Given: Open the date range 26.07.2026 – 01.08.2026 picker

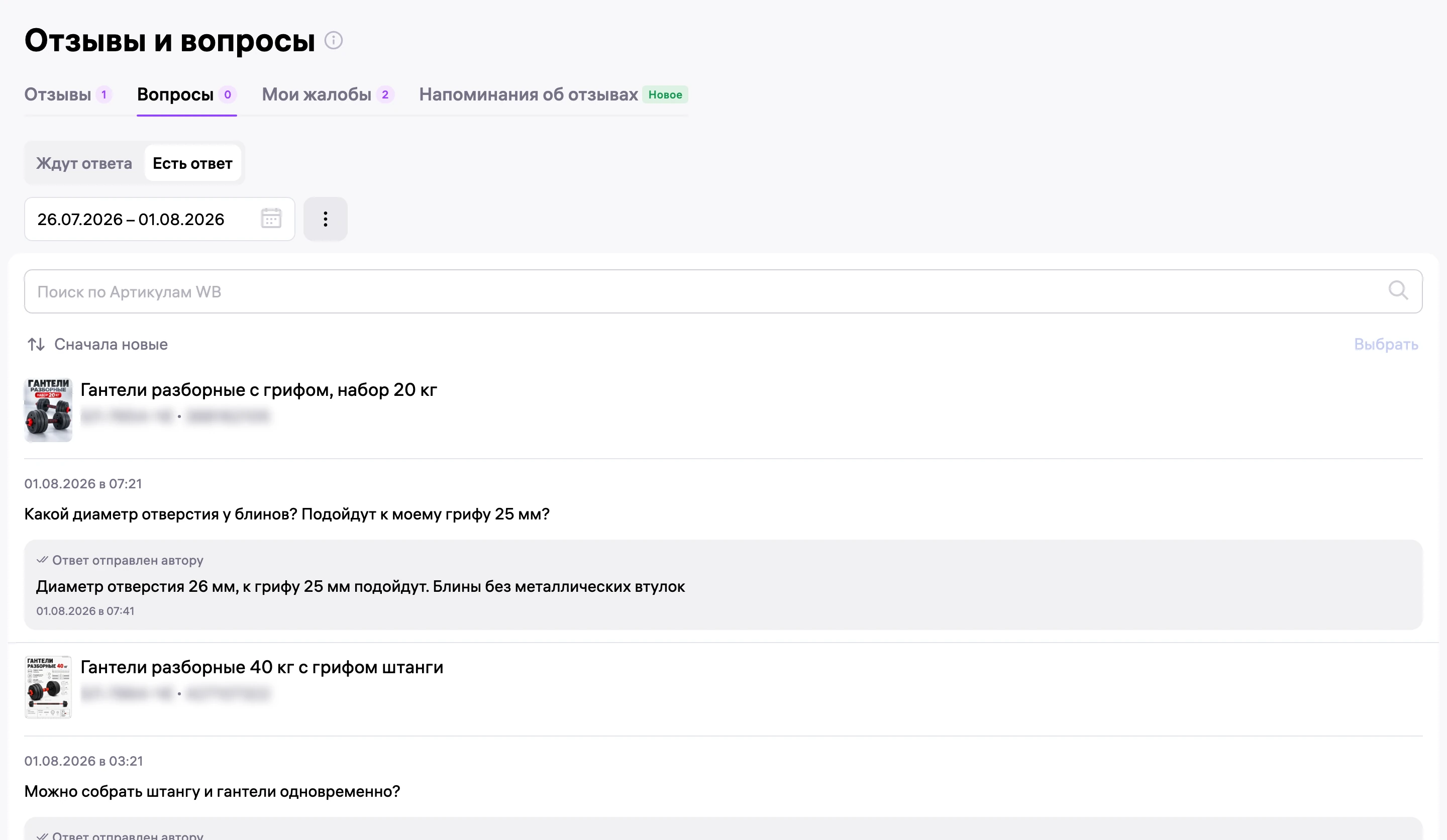Looking at the screenshot, I should coord(160,219).
